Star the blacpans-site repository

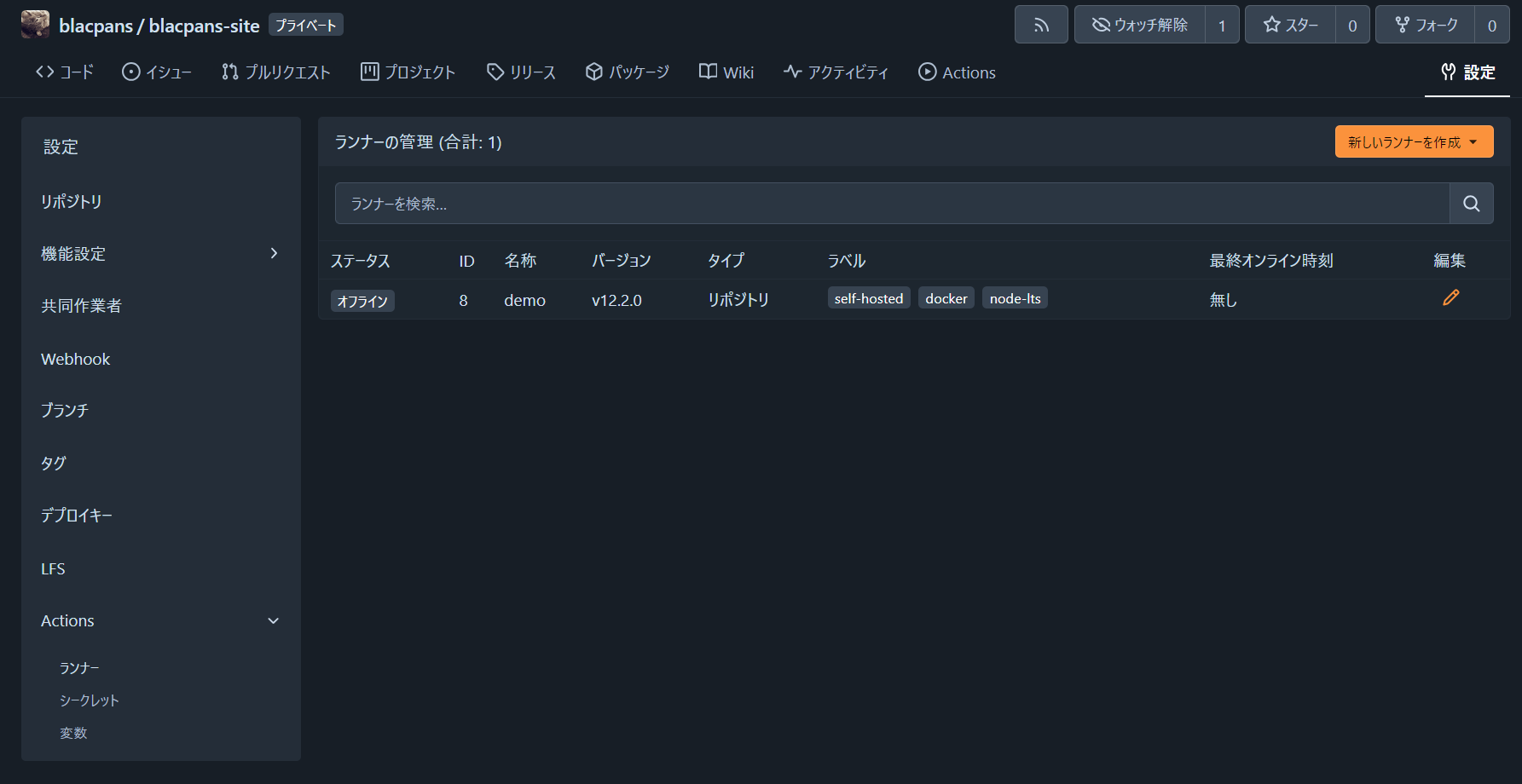pos(1290,24)
